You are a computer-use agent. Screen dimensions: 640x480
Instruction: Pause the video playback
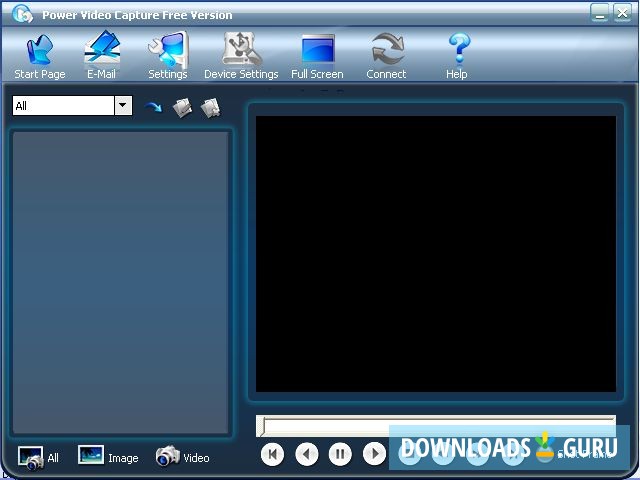tap(340, 453)
